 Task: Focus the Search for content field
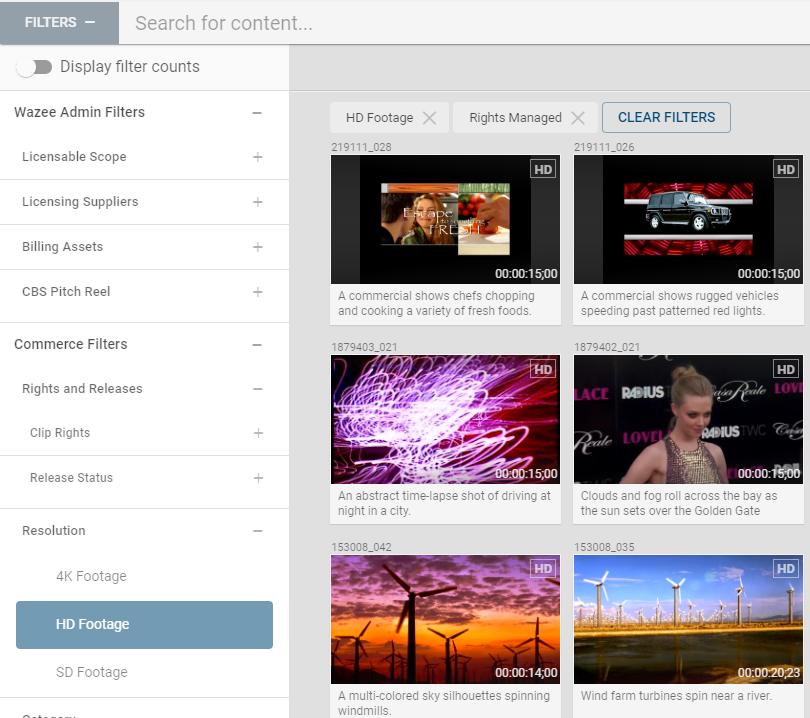[x=465, y=23]
